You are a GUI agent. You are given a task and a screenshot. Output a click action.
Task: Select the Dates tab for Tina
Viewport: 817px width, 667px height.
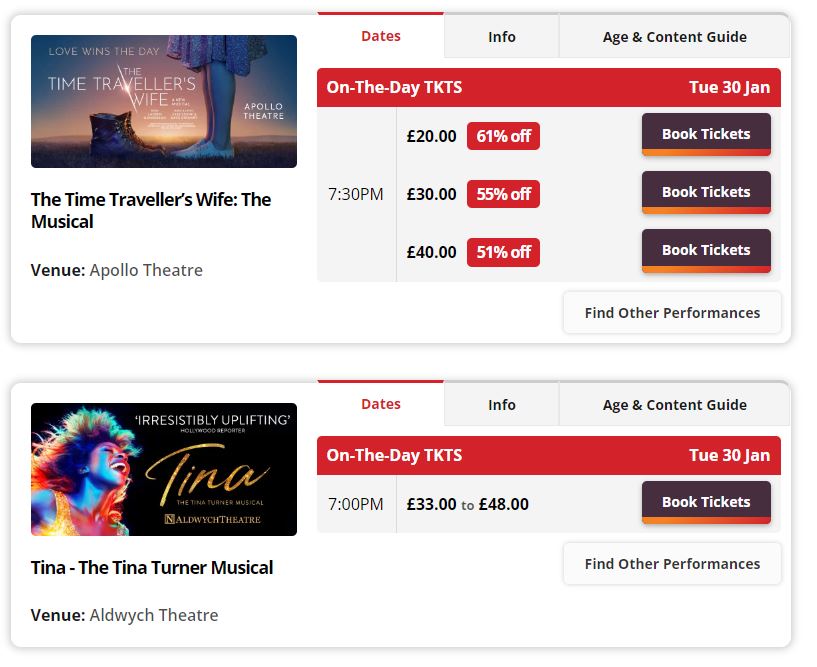click(381, 404)
